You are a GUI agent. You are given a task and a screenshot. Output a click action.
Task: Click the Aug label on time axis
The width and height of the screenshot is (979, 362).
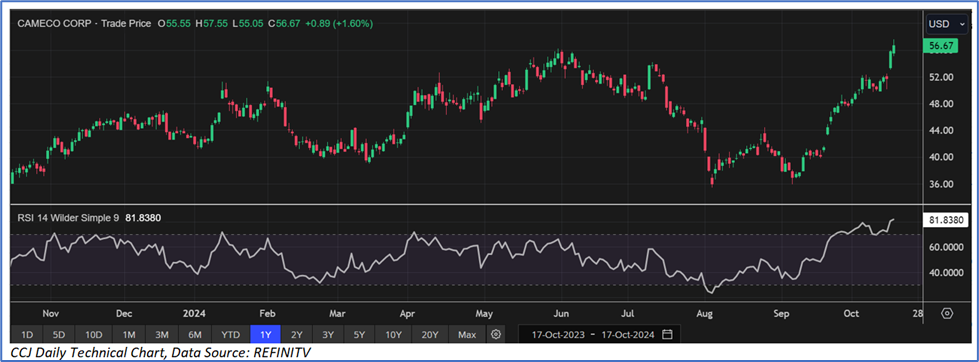(x=705, y=313)
